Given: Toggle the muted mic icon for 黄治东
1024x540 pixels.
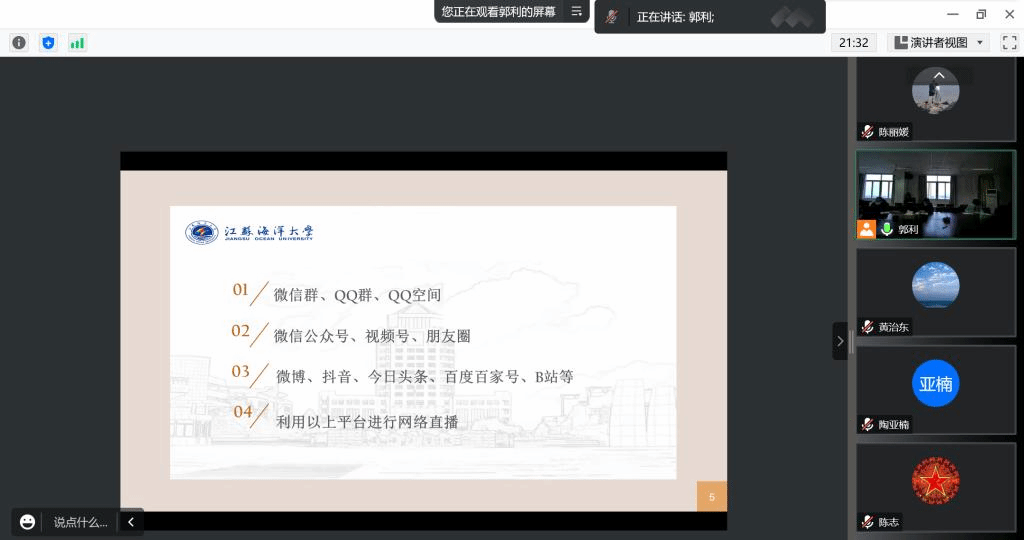Looking at the screenshot, I should click(x=867, y=327).
